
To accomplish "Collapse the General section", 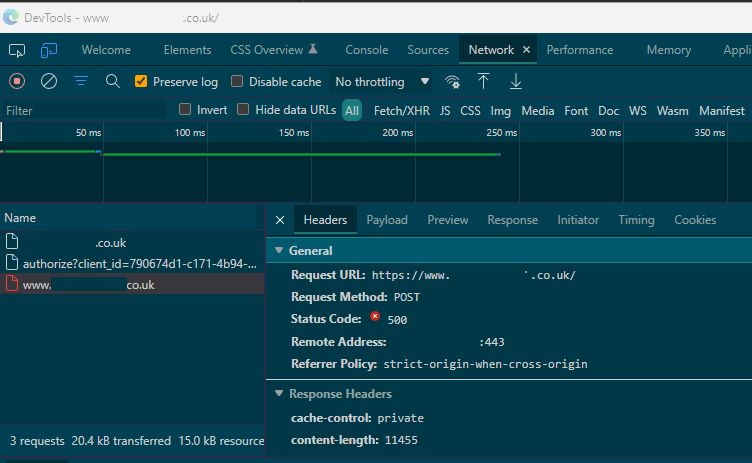I will click(279, 250).
